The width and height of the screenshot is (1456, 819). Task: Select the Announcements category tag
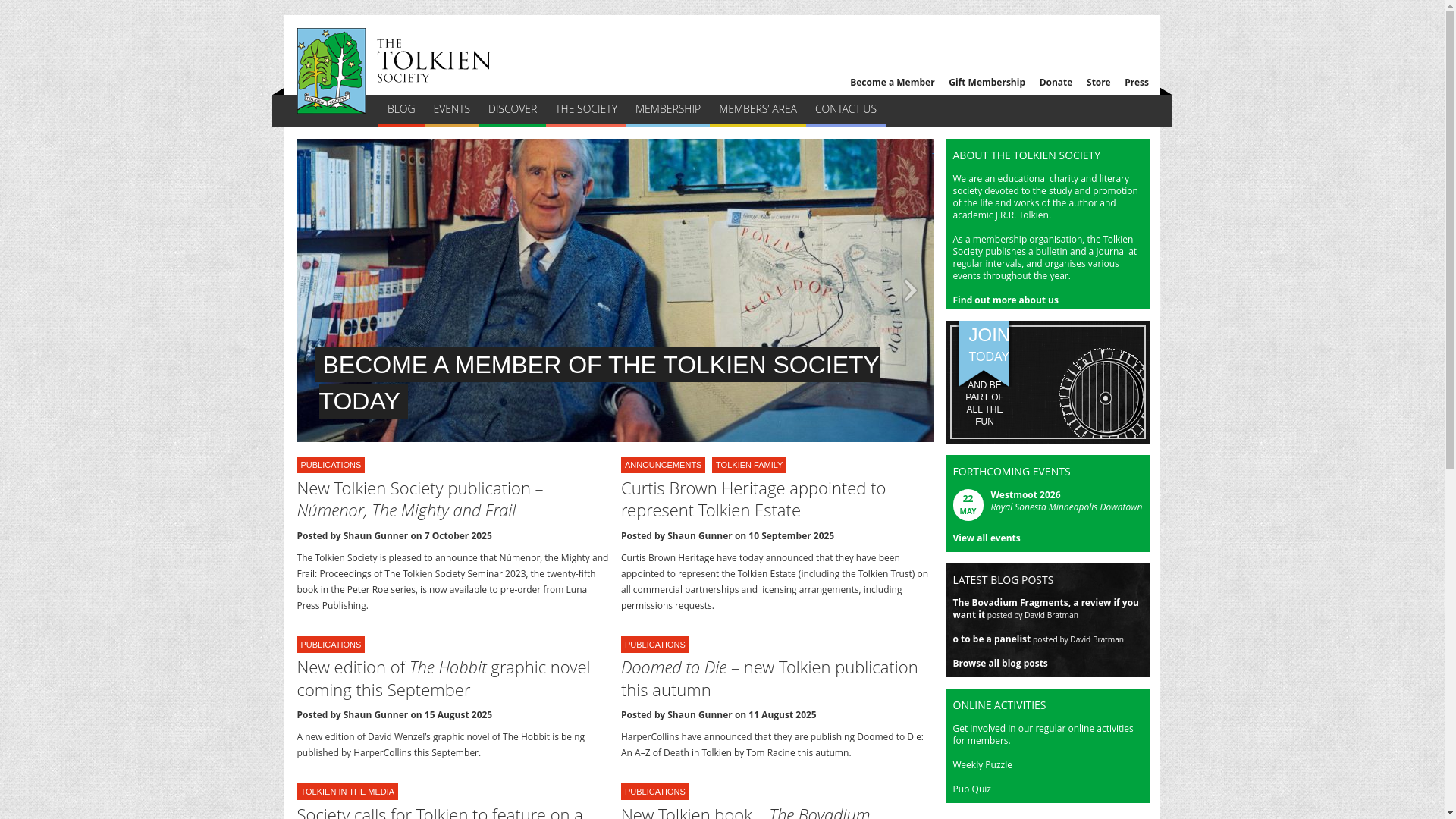click(x=662, y=465)
